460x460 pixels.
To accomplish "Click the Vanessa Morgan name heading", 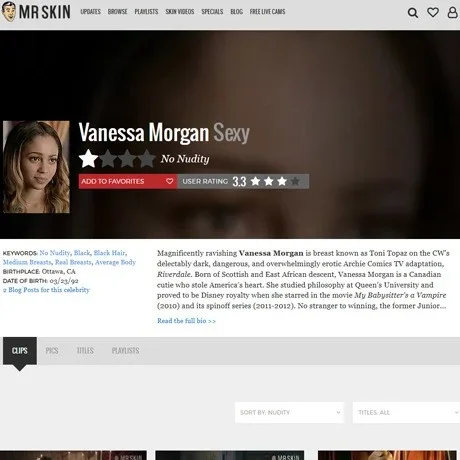I will (144, 133).
